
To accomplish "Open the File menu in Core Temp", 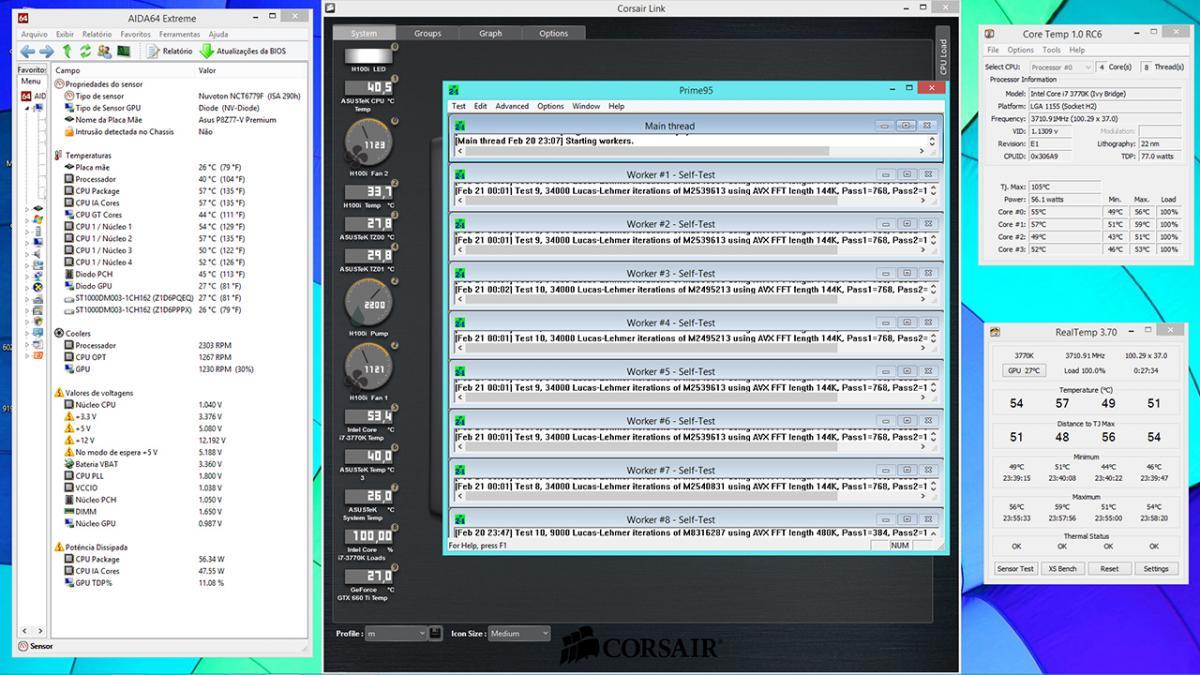I will tap(993, 50).
